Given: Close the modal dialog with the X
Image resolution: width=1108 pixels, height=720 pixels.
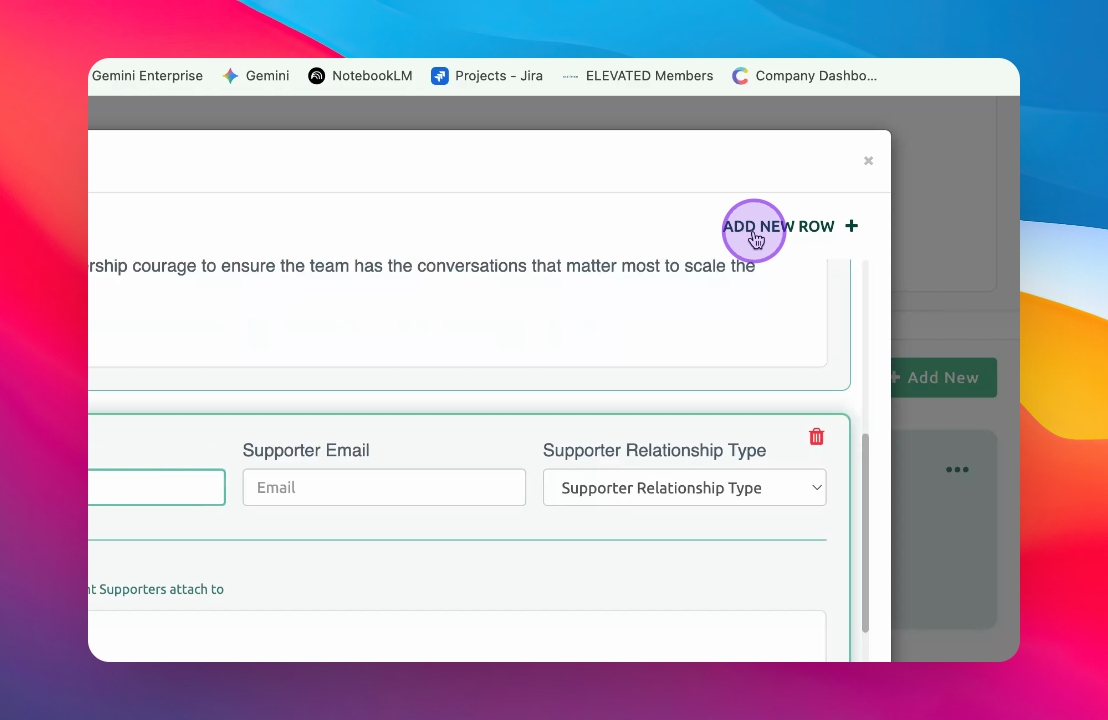Looking at the screenshot, I should pos(868,160).
